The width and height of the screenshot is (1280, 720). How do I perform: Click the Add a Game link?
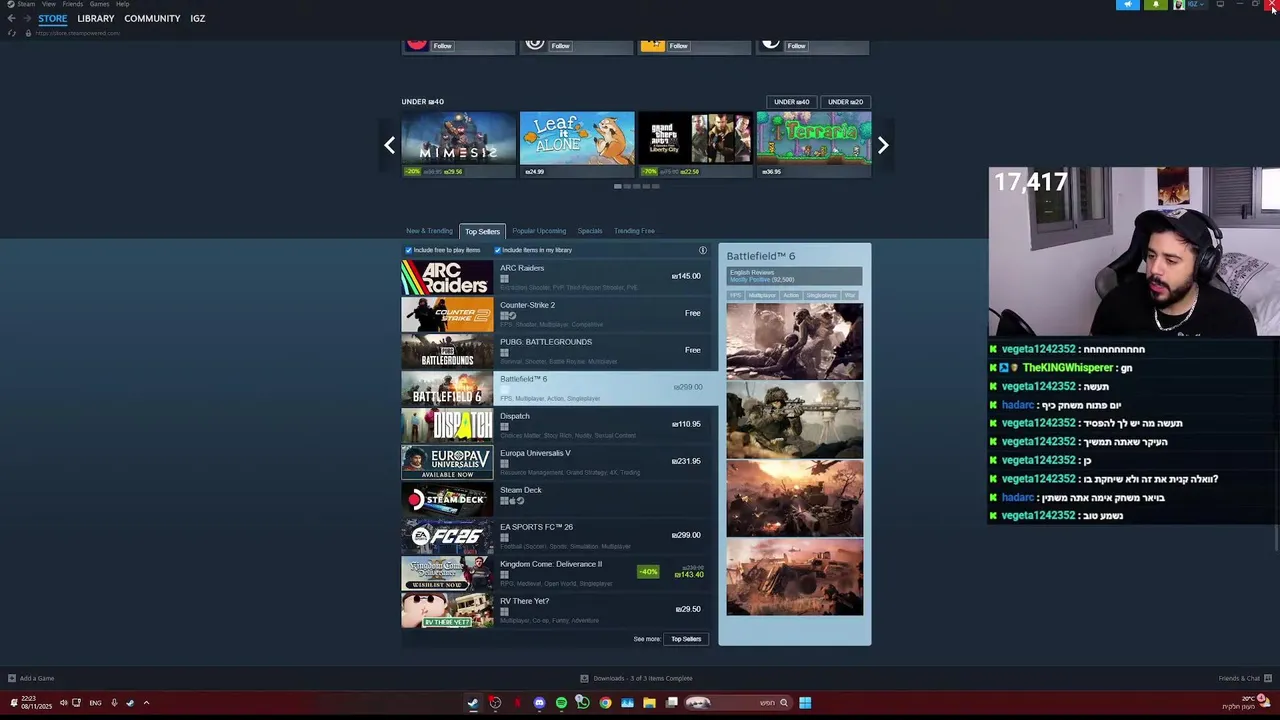[37, 678]
